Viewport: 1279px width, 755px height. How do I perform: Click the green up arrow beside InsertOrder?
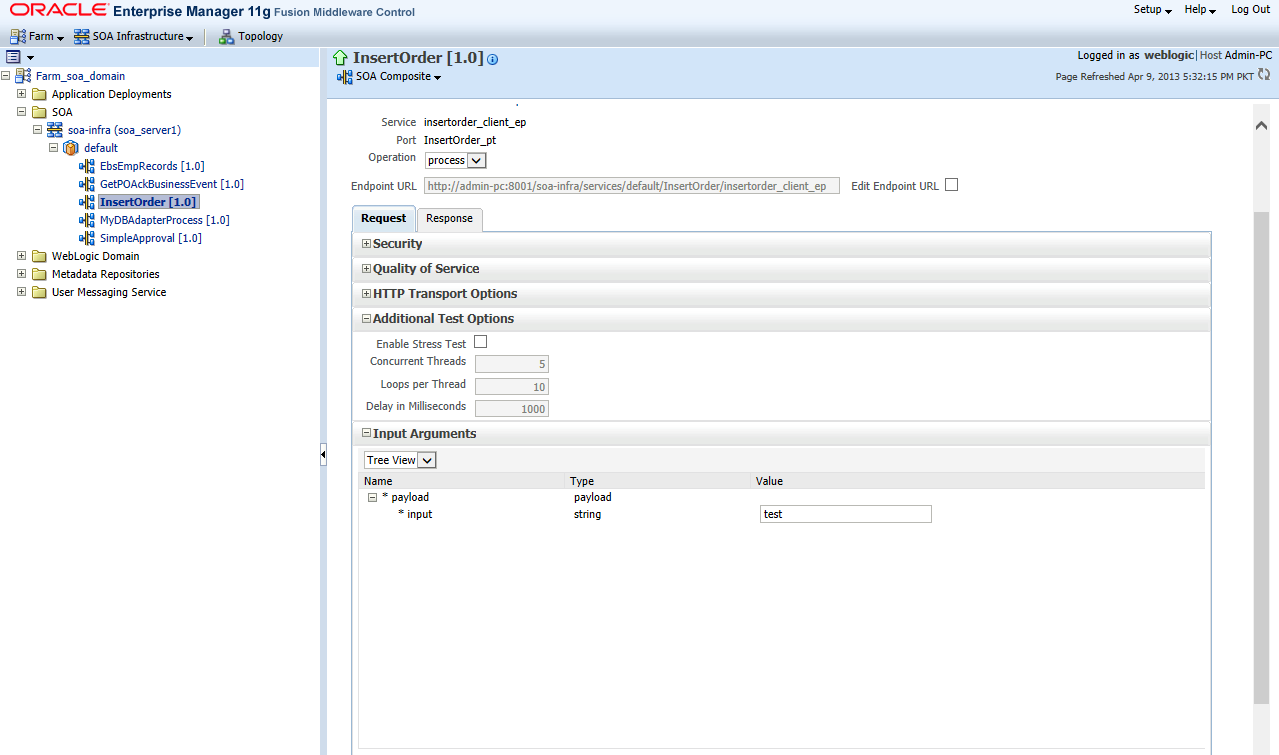click(340, 58)
